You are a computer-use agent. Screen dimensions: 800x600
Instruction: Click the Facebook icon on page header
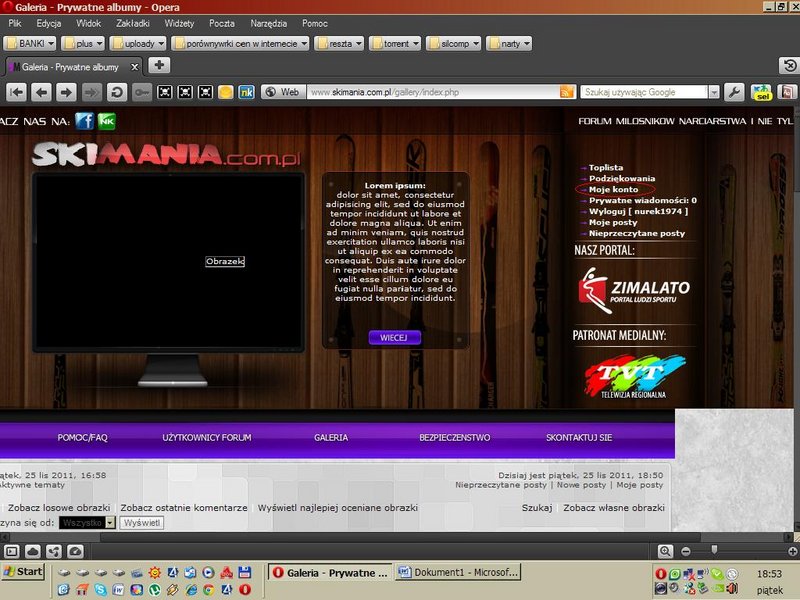click(x=84, y=121)
